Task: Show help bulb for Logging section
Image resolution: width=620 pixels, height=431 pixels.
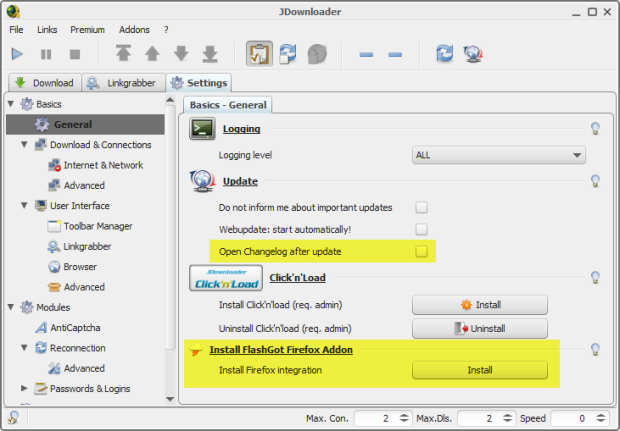Action: click(x=595, y=128)
